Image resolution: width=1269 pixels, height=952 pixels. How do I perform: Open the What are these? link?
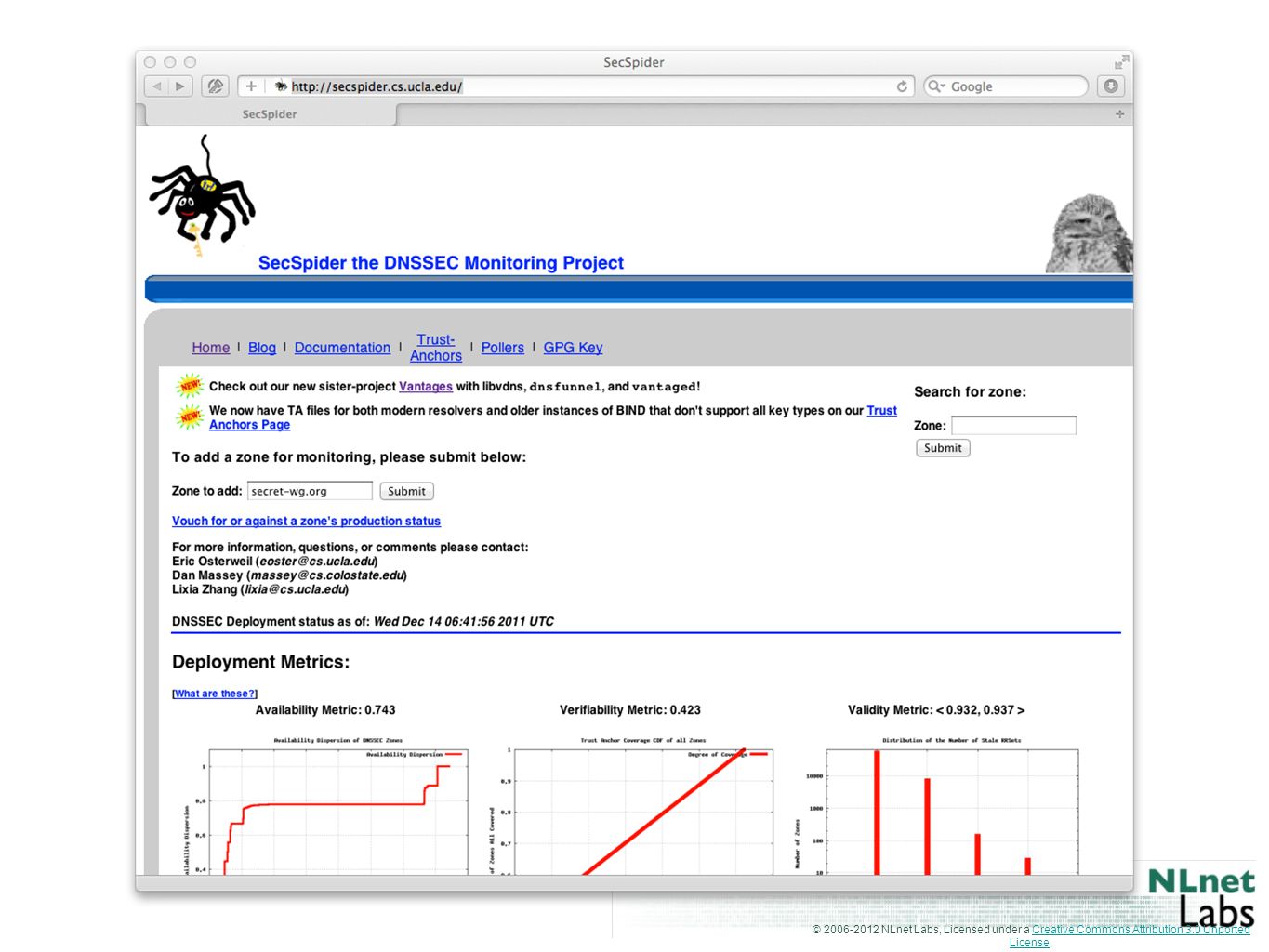[x=215, y=694]
